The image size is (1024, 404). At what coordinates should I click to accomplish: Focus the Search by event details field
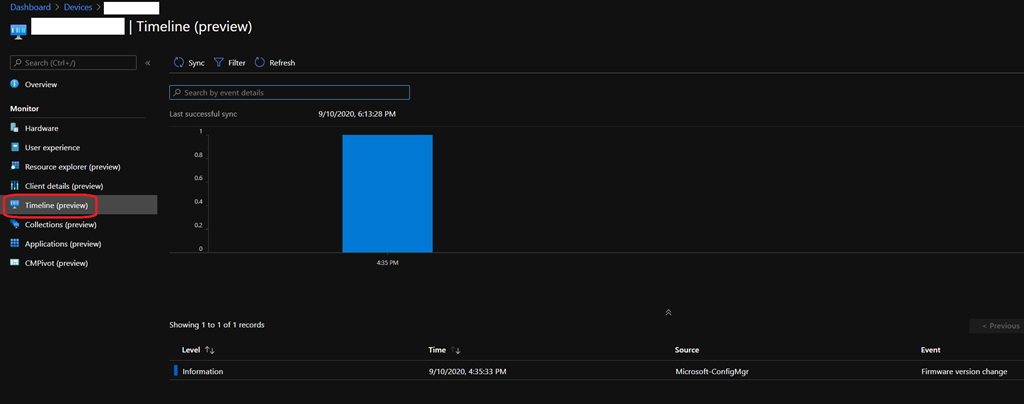tap(290, 93)
